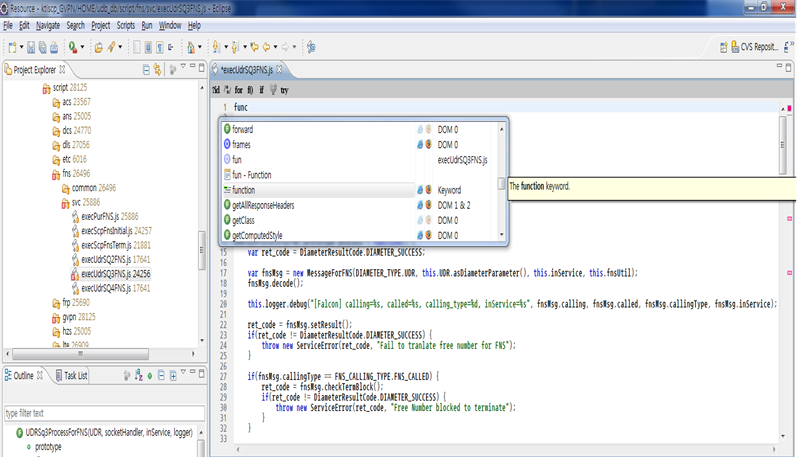Close the Project Explorer tab
The image size is (797, 457).
[x=62, y=69]
